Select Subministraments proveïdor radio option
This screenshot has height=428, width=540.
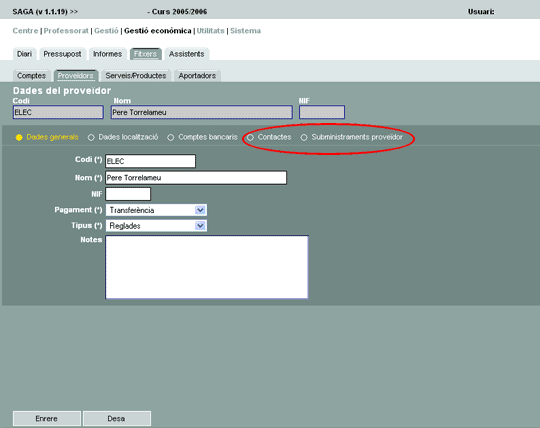[304, 137]
